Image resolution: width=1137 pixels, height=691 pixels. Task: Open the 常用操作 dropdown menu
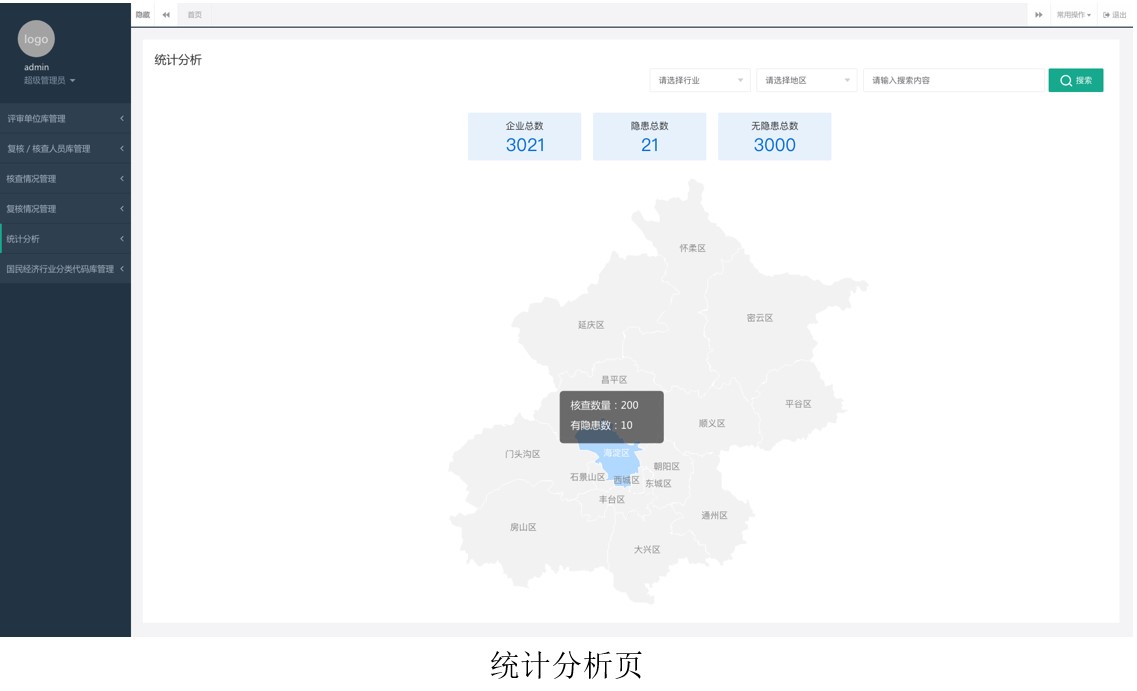point(1071,15)
